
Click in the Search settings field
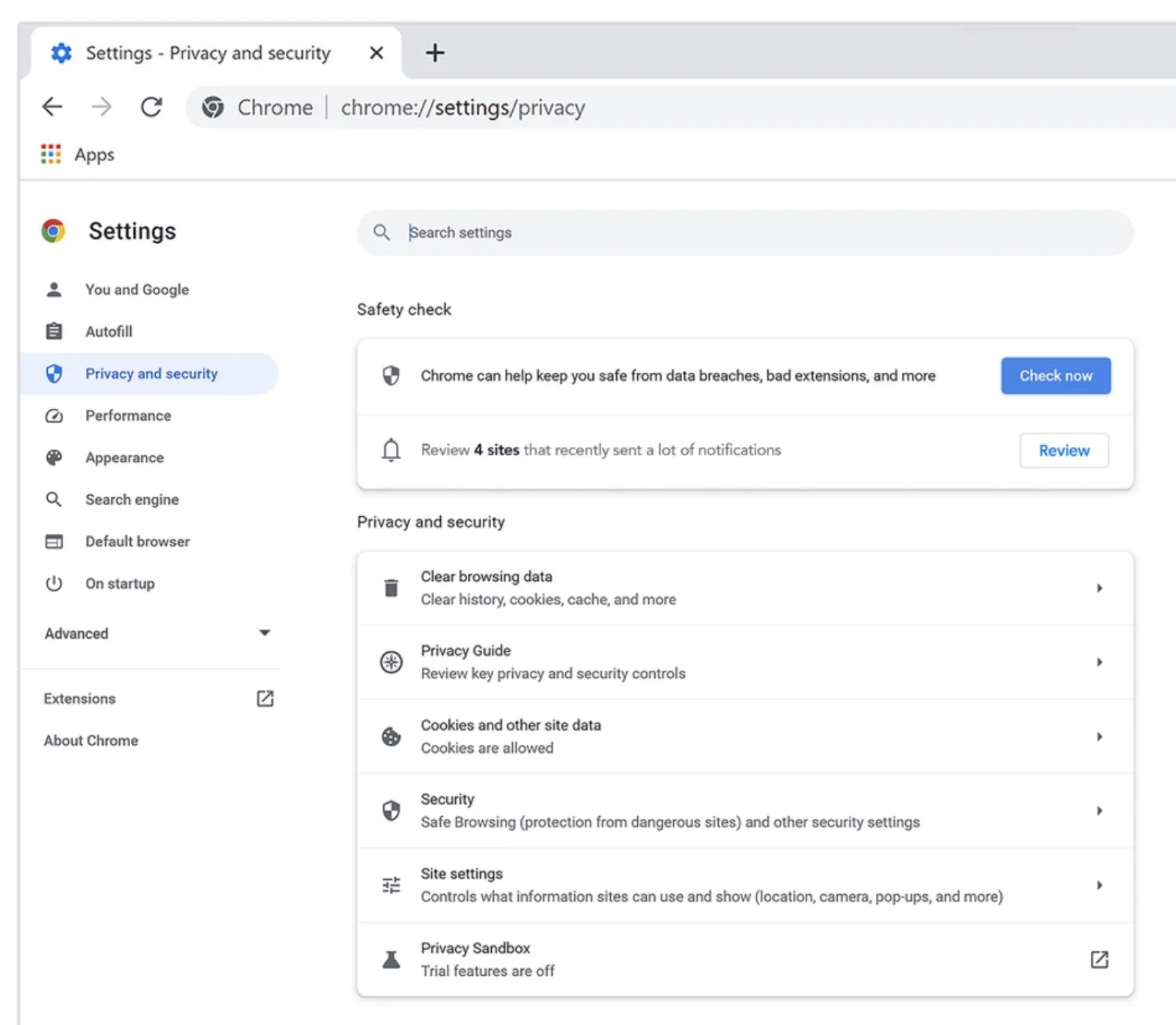click(735, 232)
